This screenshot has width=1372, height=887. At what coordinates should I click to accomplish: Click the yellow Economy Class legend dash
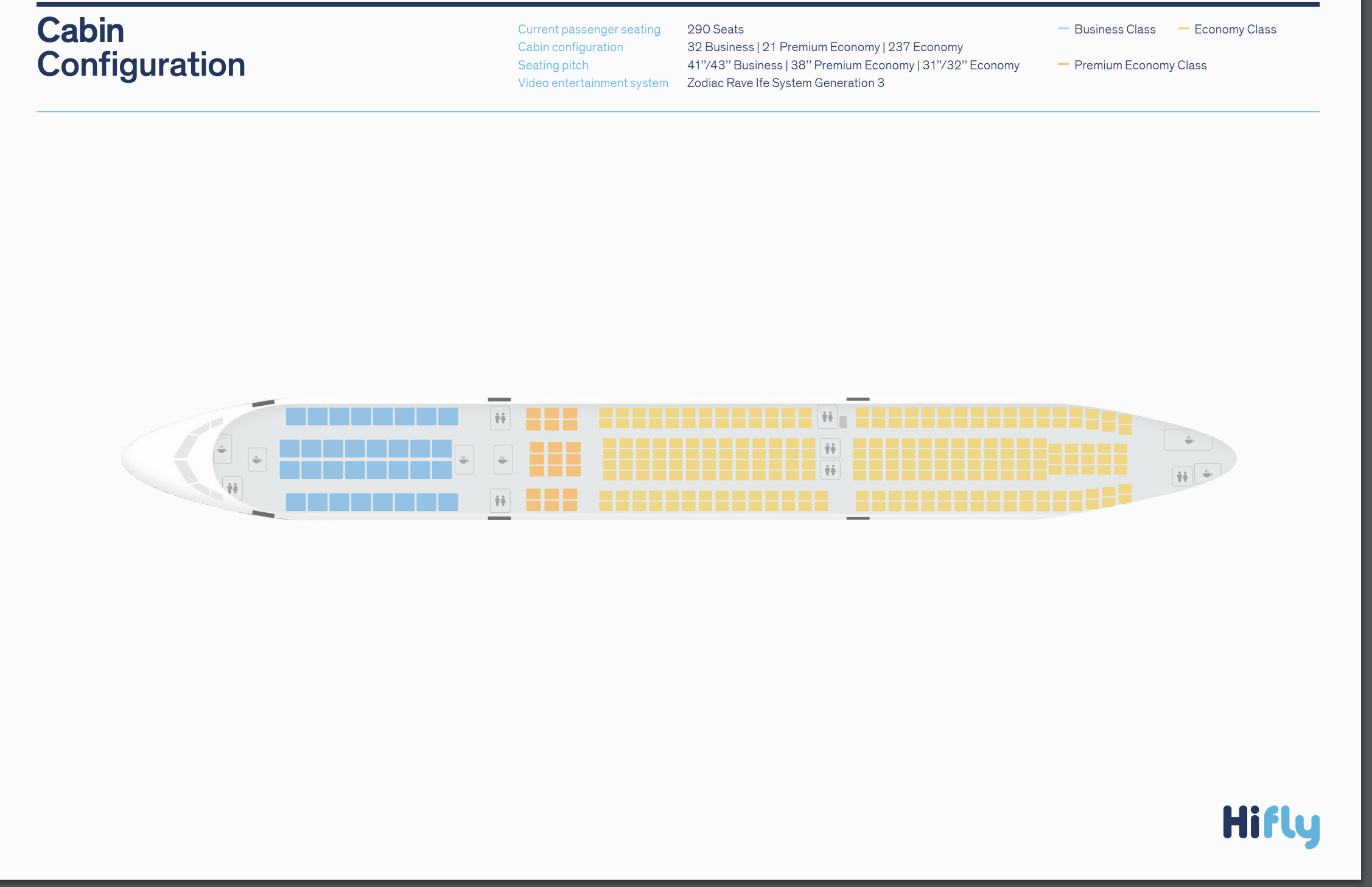tap(1183, 29)
